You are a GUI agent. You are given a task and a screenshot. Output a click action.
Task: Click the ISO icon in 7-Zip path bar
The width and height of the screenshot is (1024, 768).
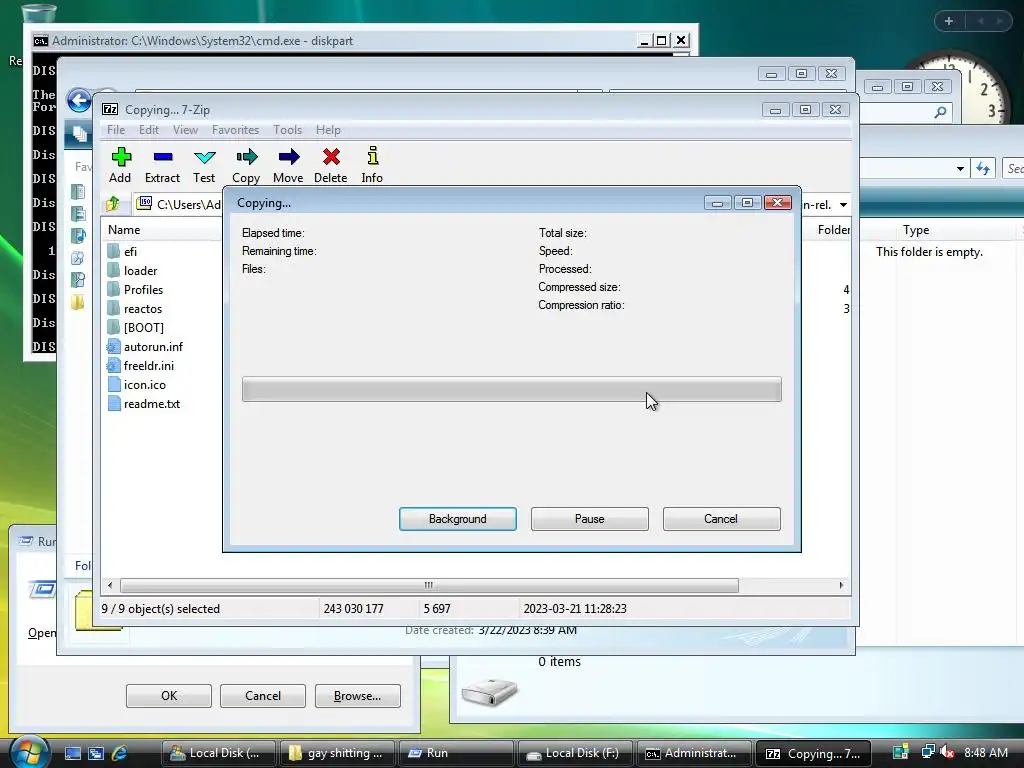144,204
